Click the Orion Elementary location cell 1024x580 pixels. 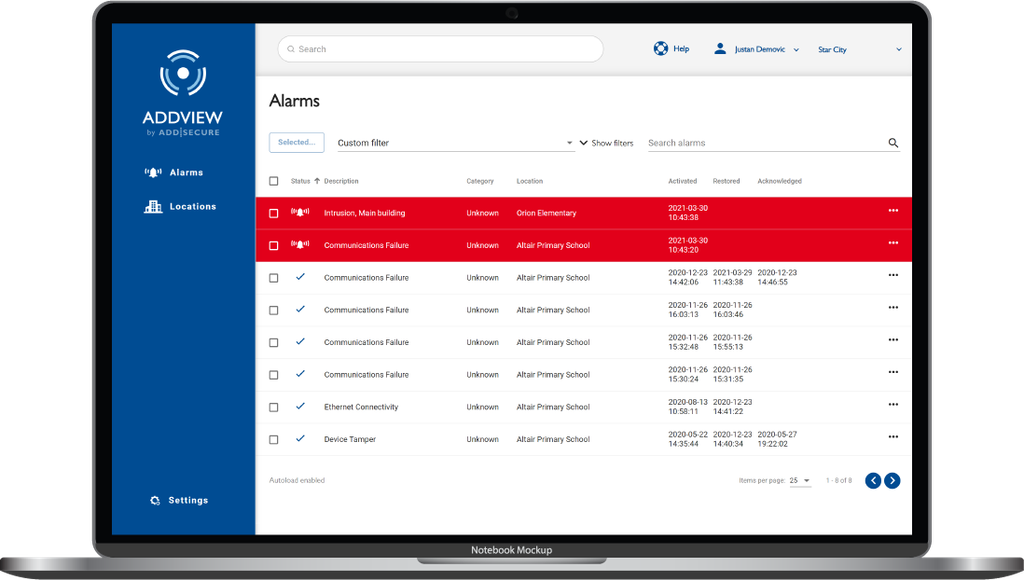tap(547, 213)
